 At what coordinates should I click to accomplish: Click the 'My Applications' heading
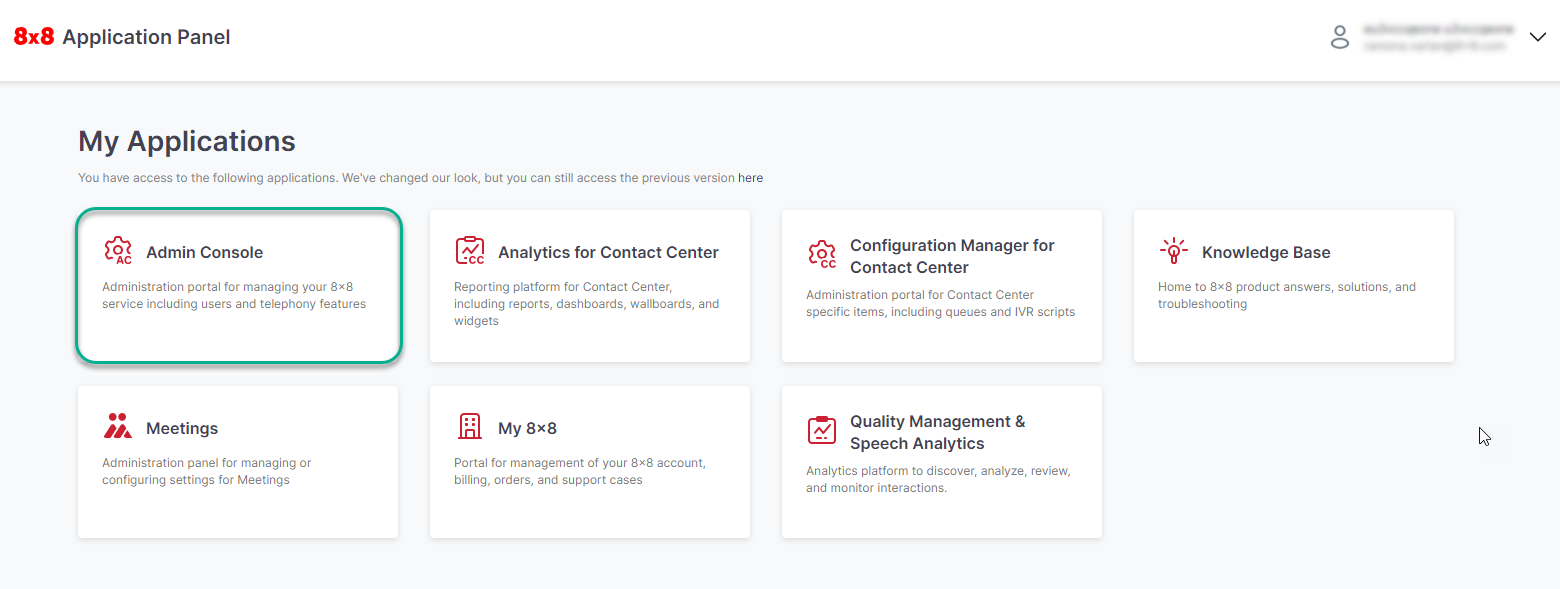click(187, 141)
